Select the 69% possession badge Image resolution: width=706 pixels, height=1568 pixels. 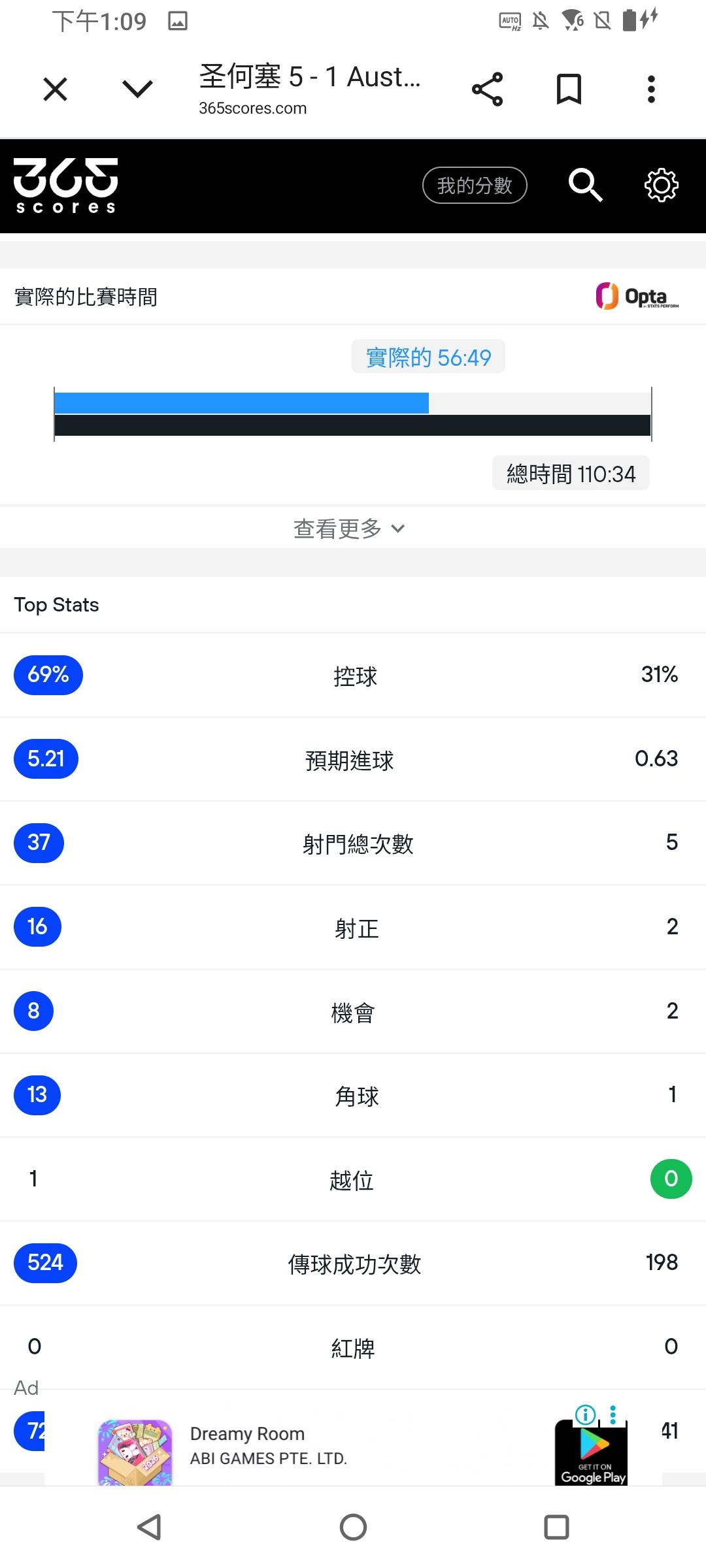(x=48, y=675)
